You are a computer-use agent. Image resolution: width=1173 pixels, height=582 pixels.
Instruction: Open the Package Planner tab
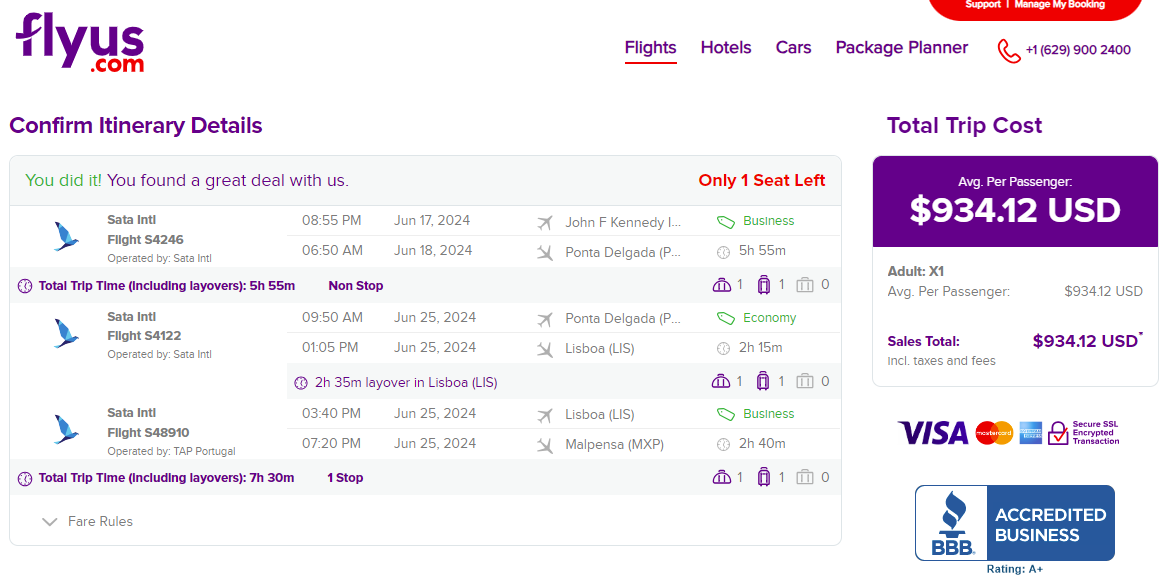901,48
